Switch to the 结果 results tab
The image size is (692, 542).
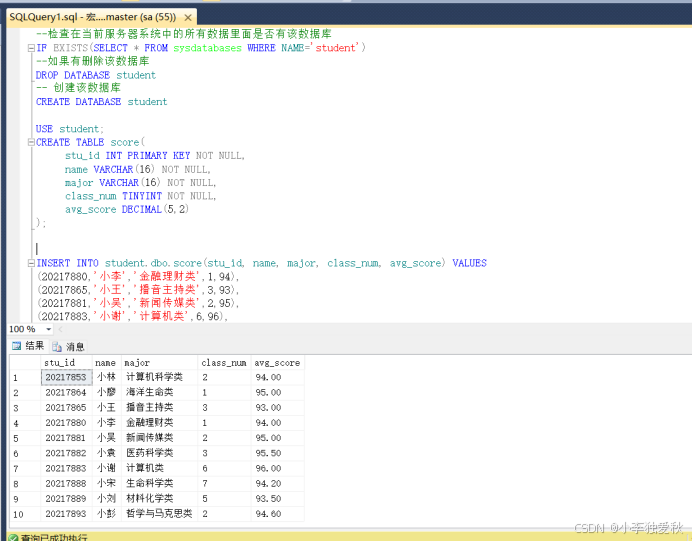[x=28, y=346]
